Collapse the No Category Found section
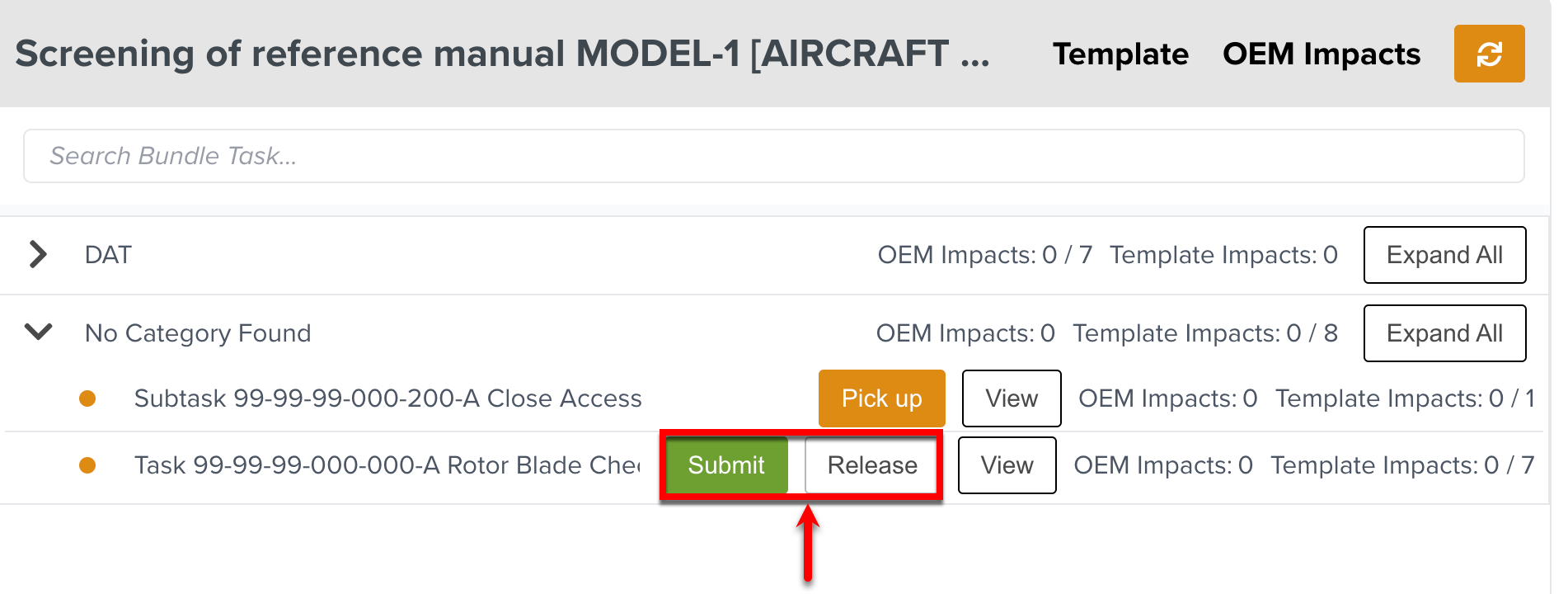 [38, 332]
